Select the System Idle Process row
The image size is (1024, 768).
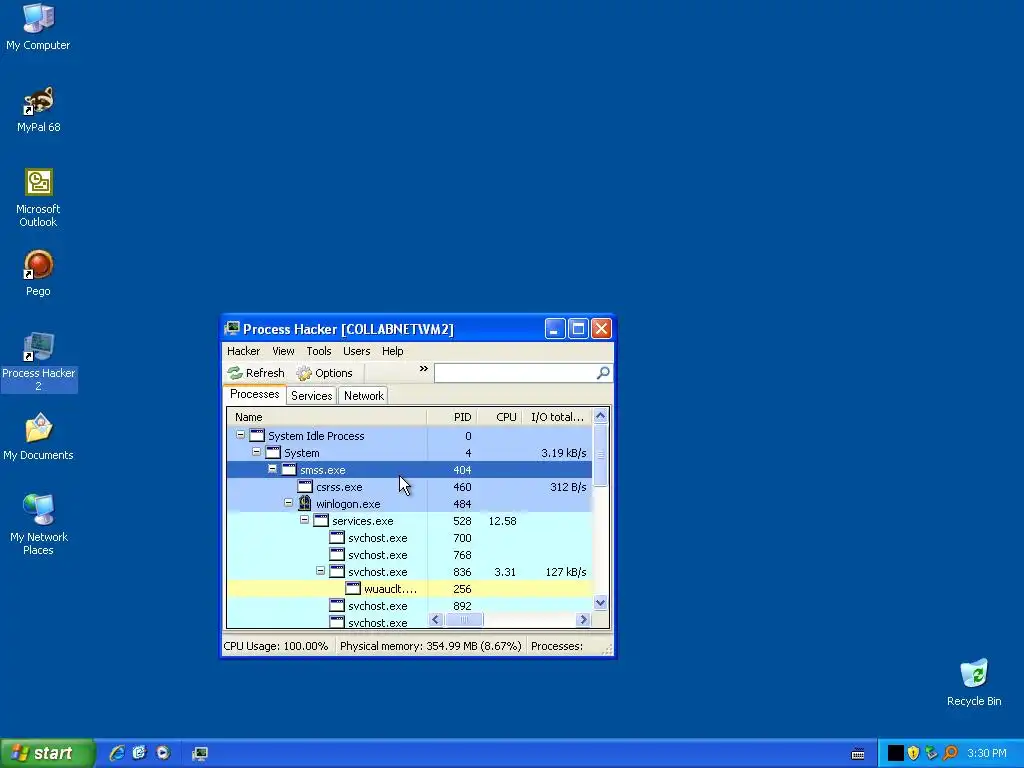point(409,436)
